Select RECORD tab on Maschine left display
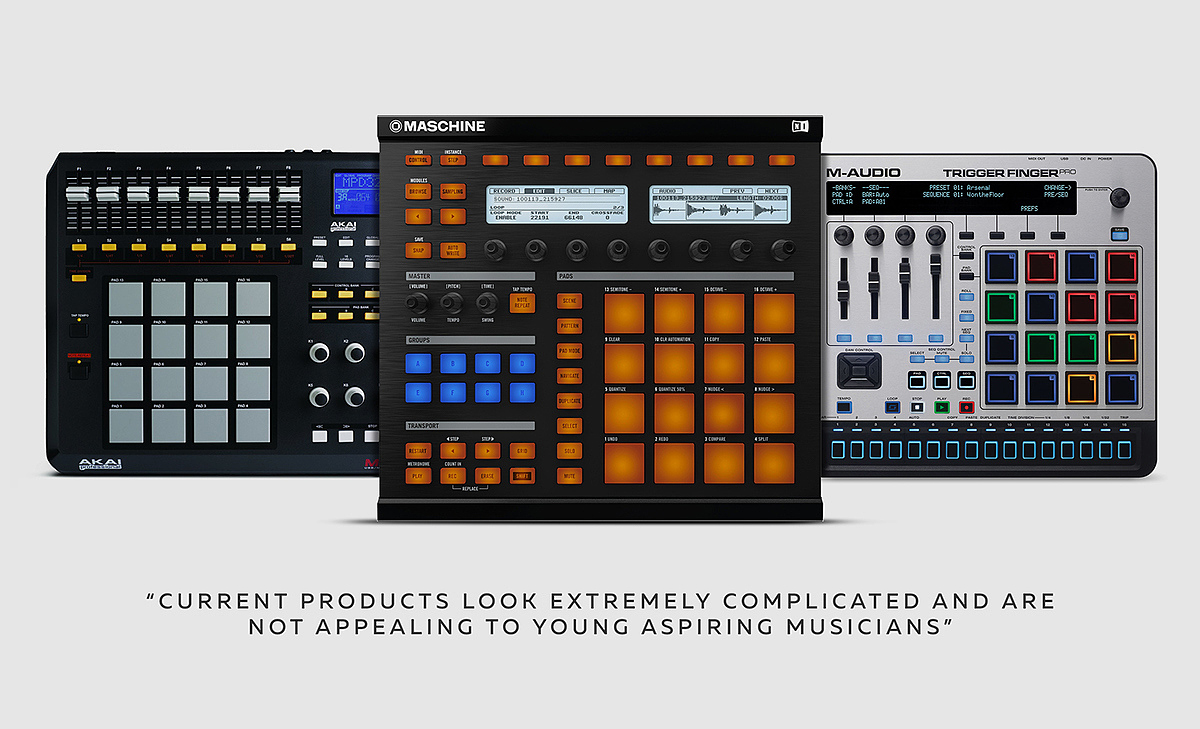This screenshot has height=729, width=1200. coord(505,190)
